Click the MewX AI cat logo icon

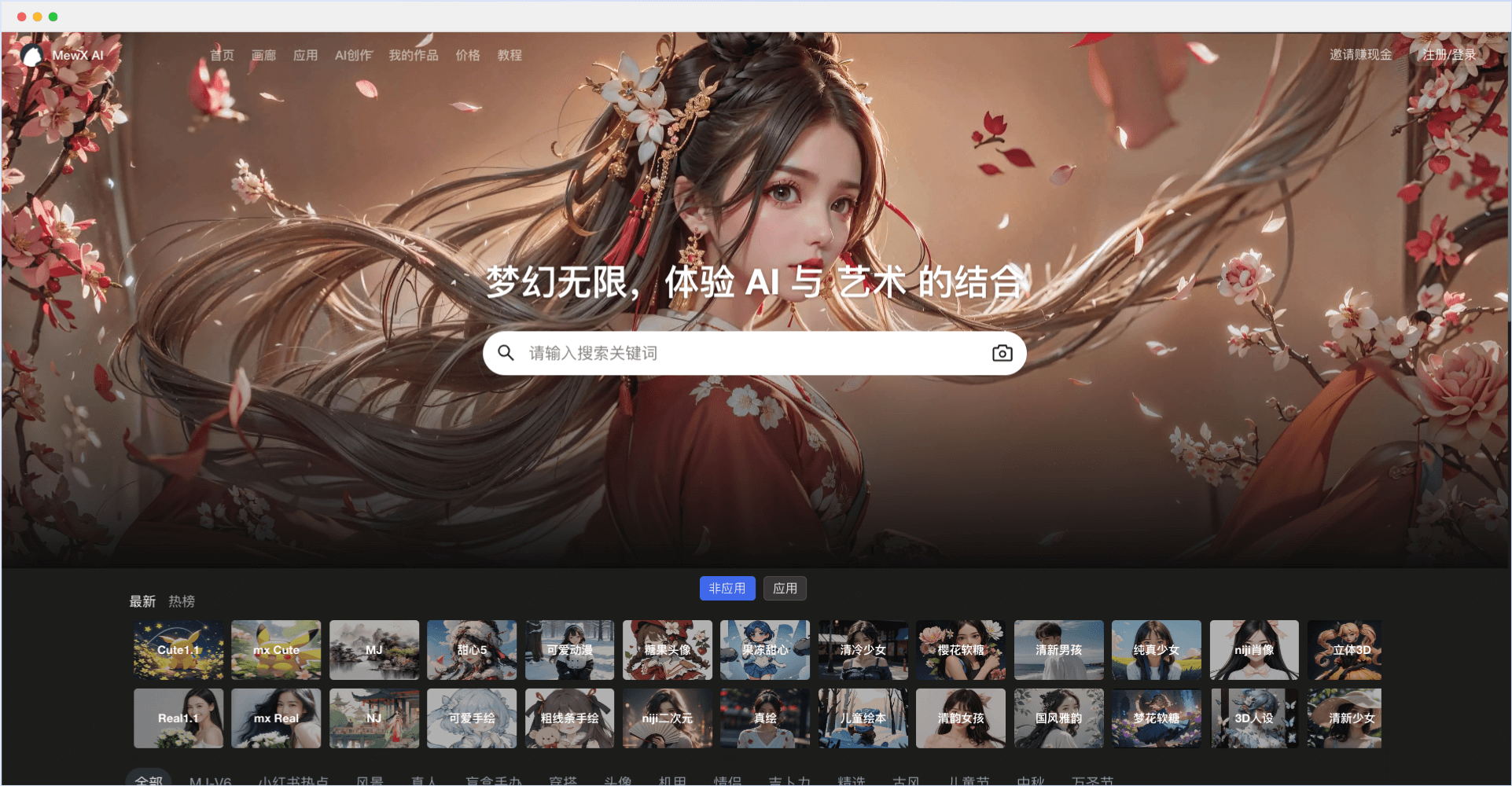coord(32,55)
